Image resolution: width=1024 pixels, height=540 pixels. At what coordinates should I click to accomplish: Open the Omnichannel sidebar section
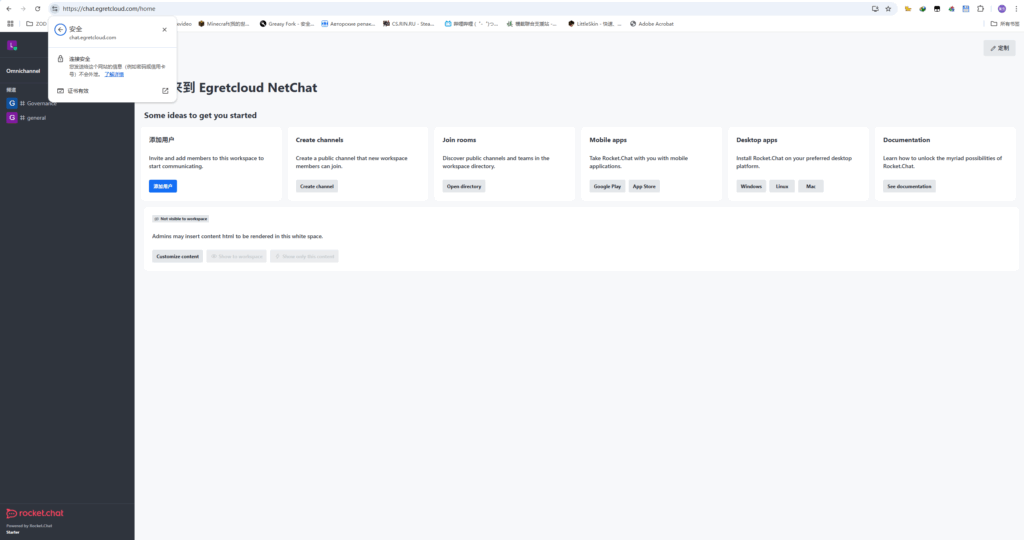click(24, 71)
